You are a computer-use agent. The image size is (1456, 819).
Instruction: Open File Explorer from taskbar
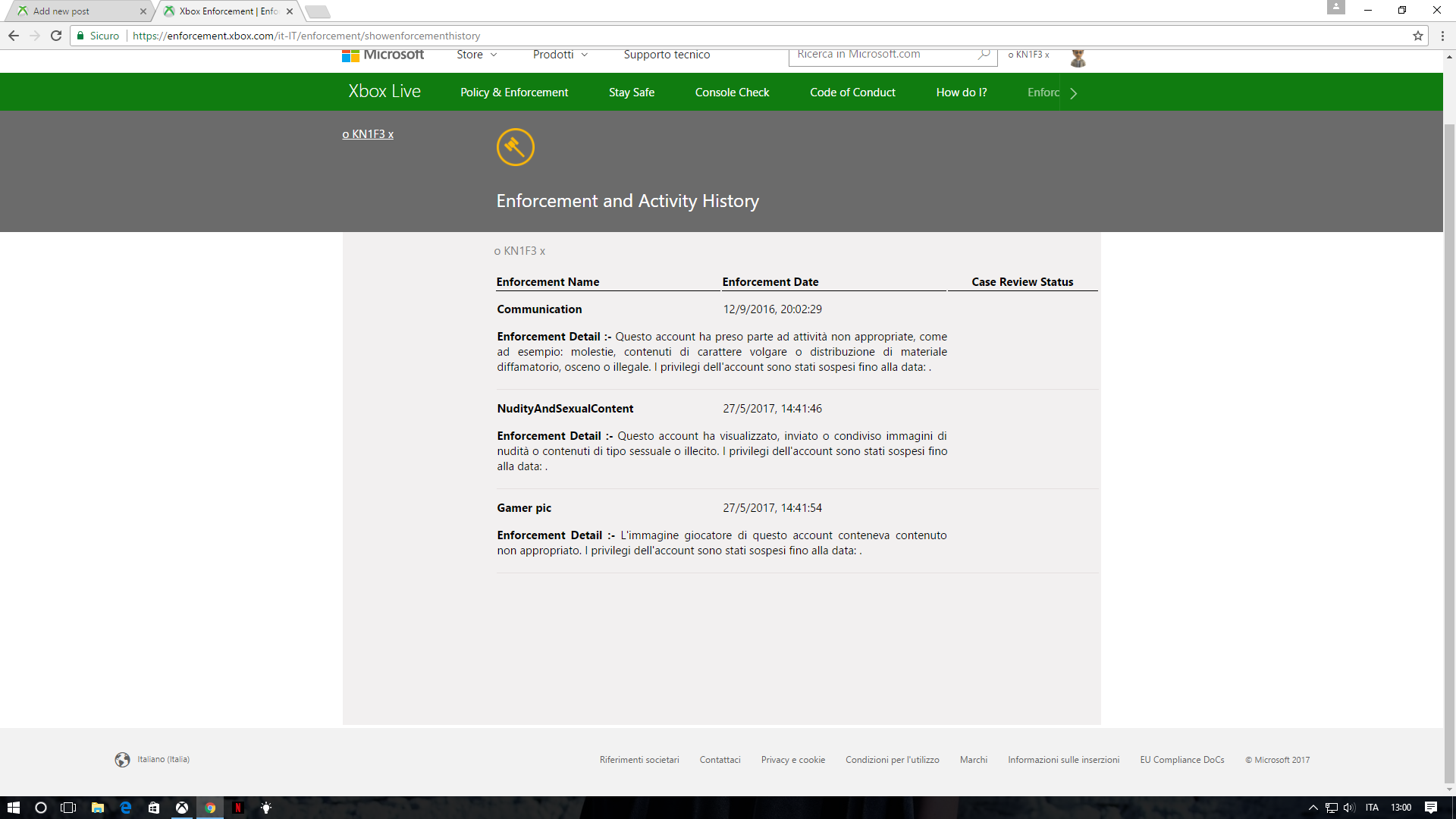[97, 808]
